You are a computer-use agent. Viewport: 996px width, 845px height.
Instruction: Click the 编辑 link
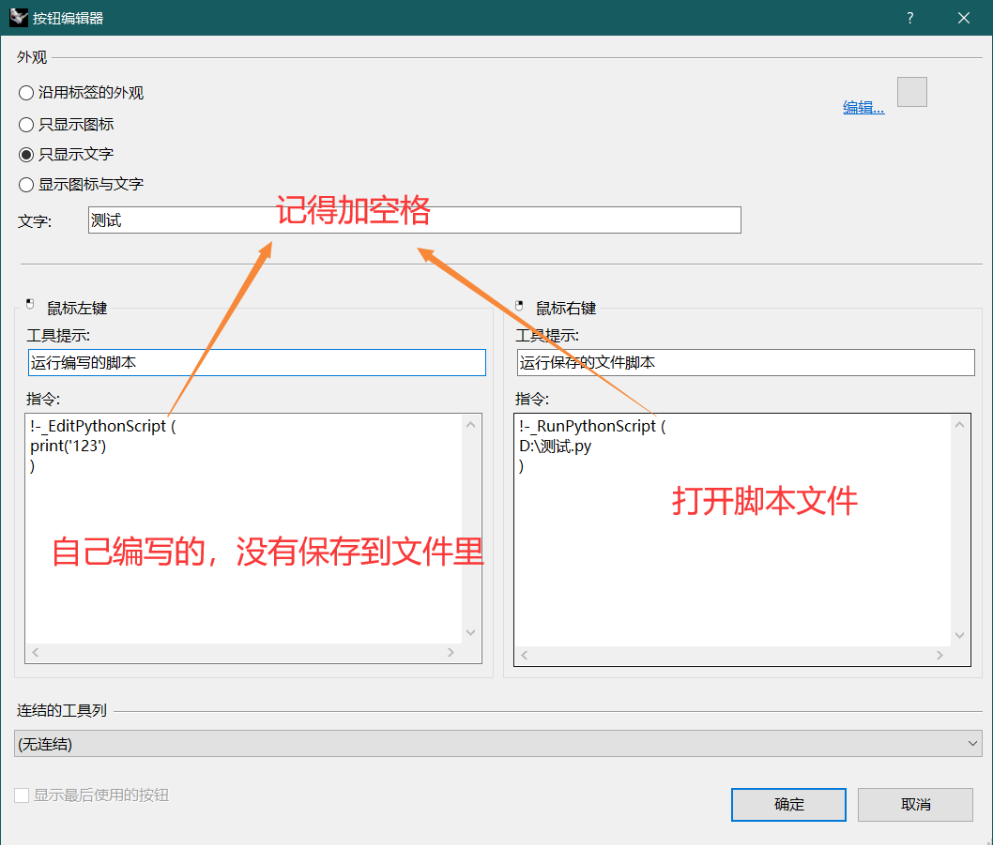tap(861, 107)
